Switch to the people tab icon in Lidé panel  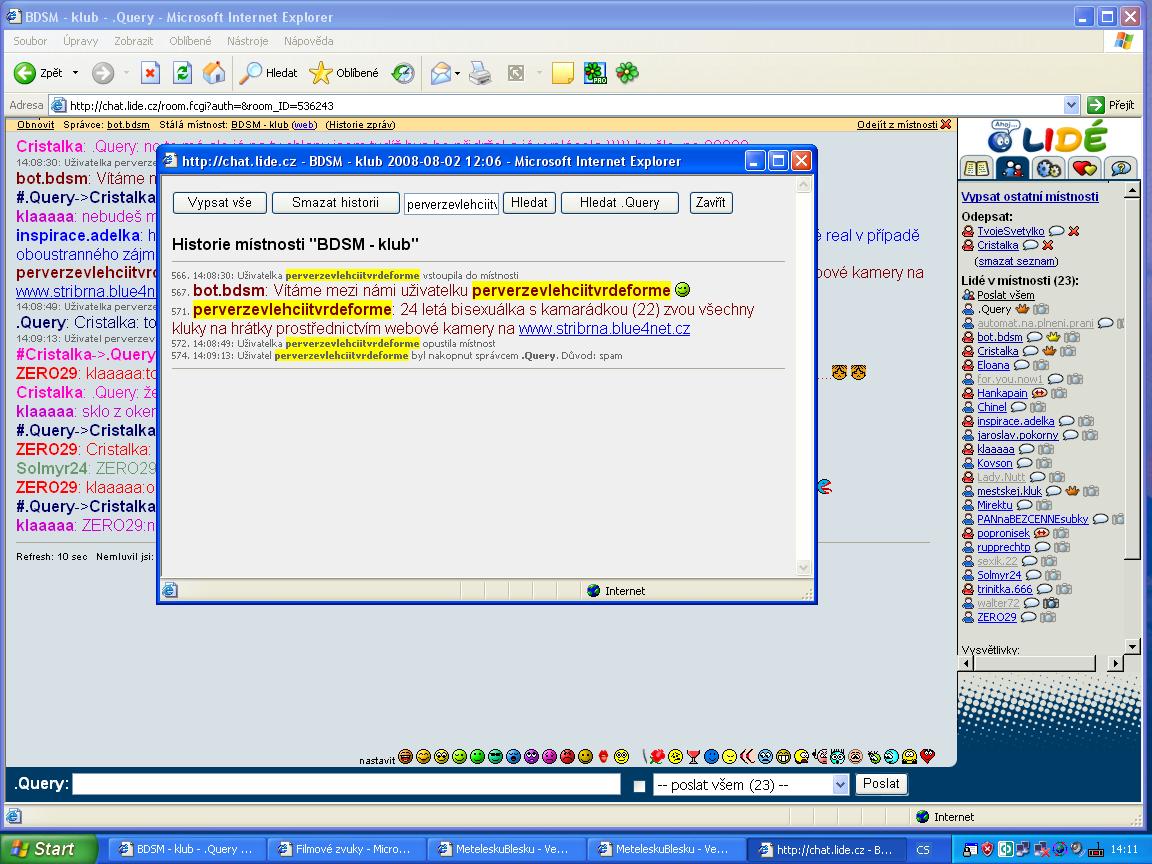tap(1012, 168)
